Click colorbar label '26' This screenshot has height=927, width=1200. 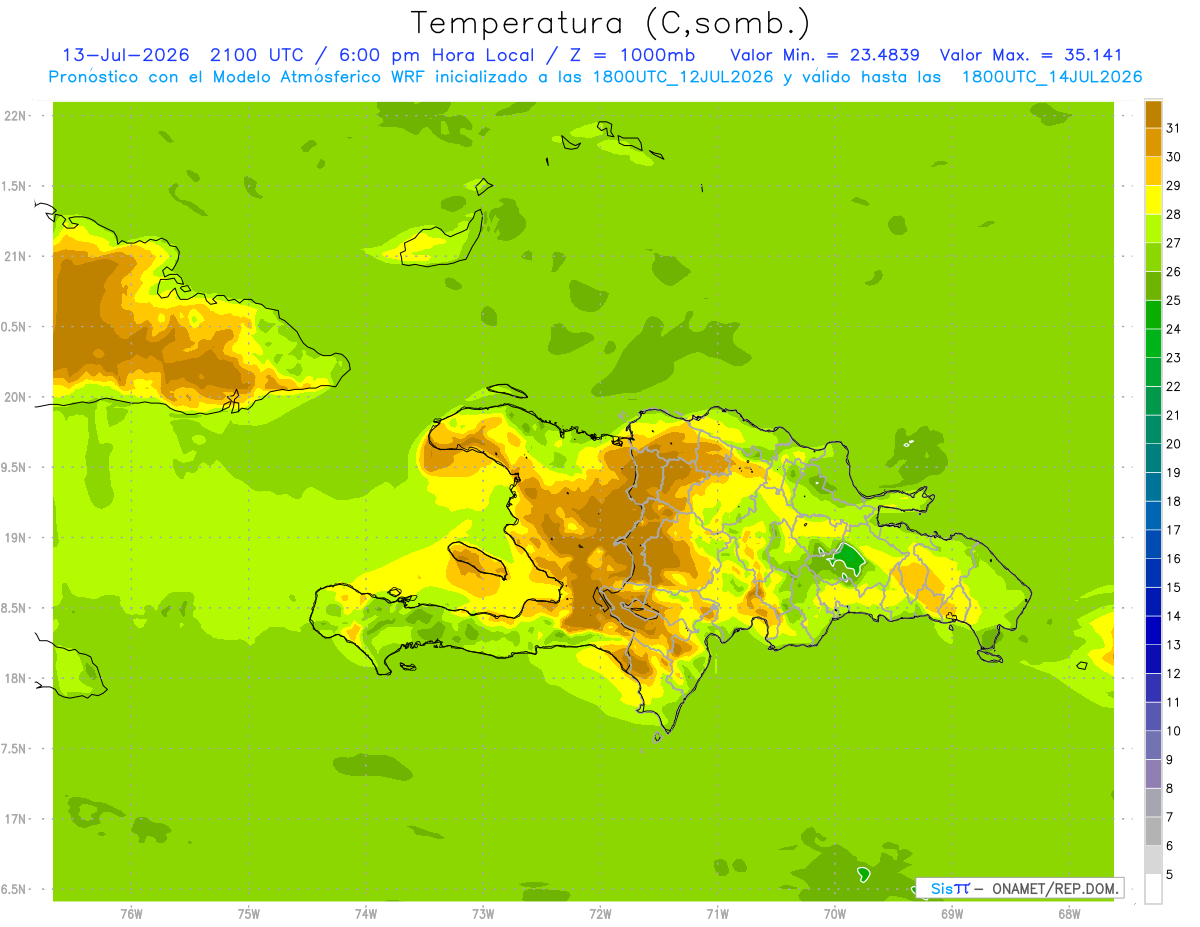click(x=1174, y=272)
